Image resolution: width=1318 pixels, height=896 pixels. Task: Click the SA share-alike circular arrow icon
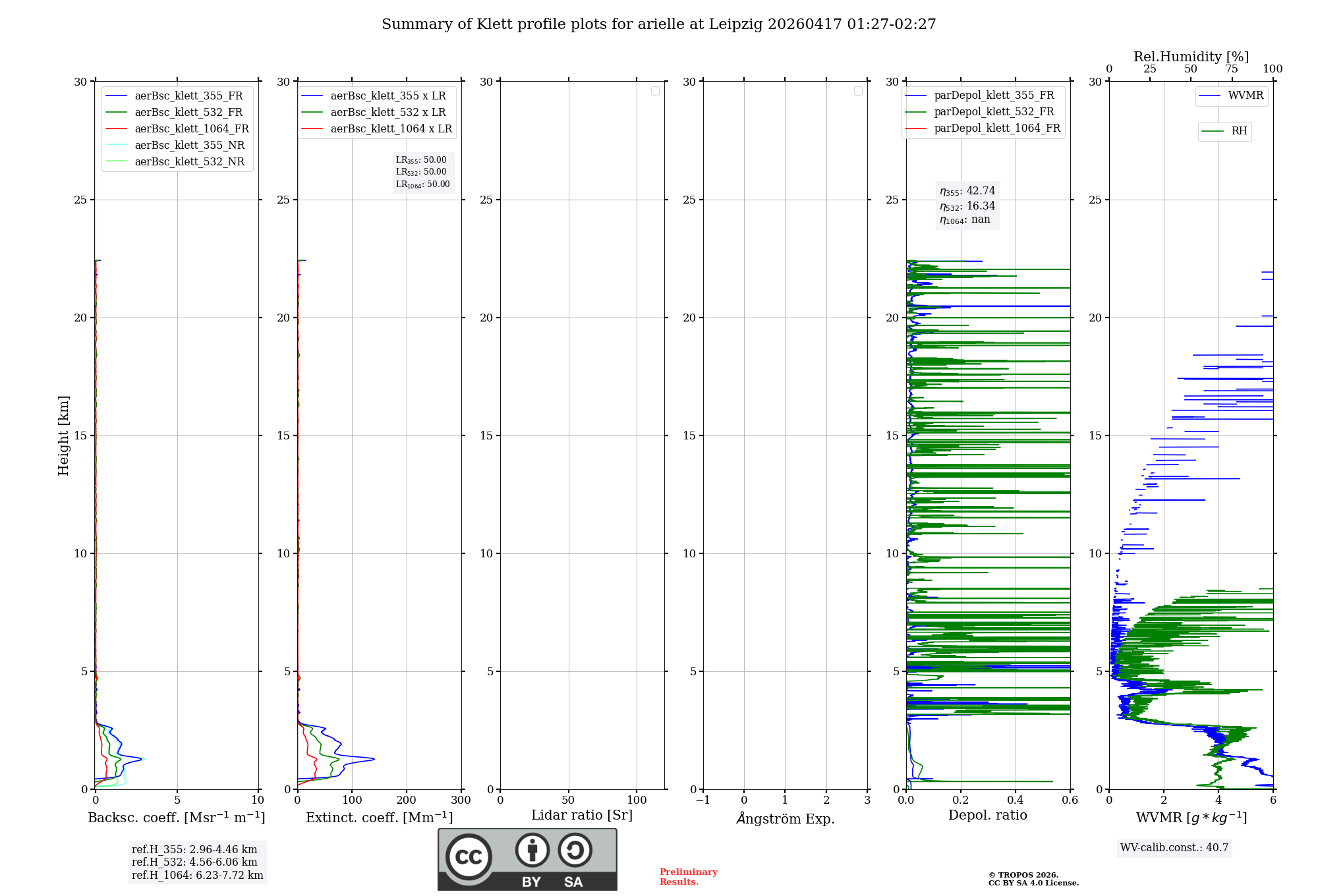[x=575, y=850]
